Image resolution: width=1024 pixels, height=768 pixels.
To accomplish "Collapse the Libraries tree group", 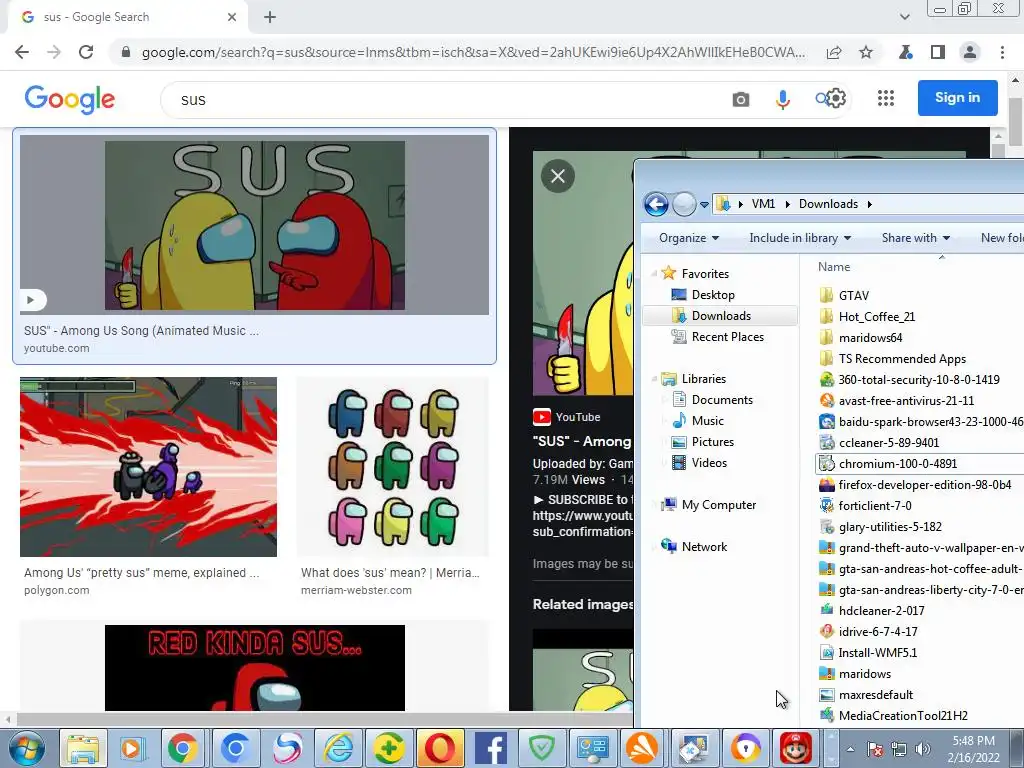I will tap(654, 379).
